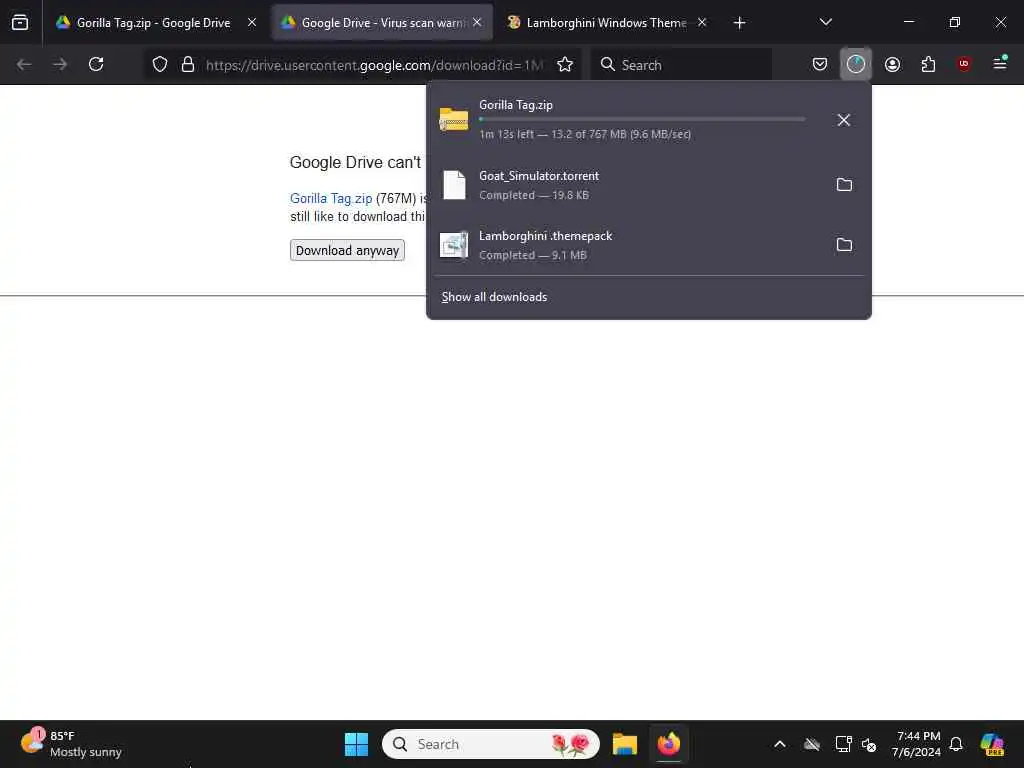Open the Extensions puzzle icon
Screen dimensions: 1024x768
click(x=928, y=65)
